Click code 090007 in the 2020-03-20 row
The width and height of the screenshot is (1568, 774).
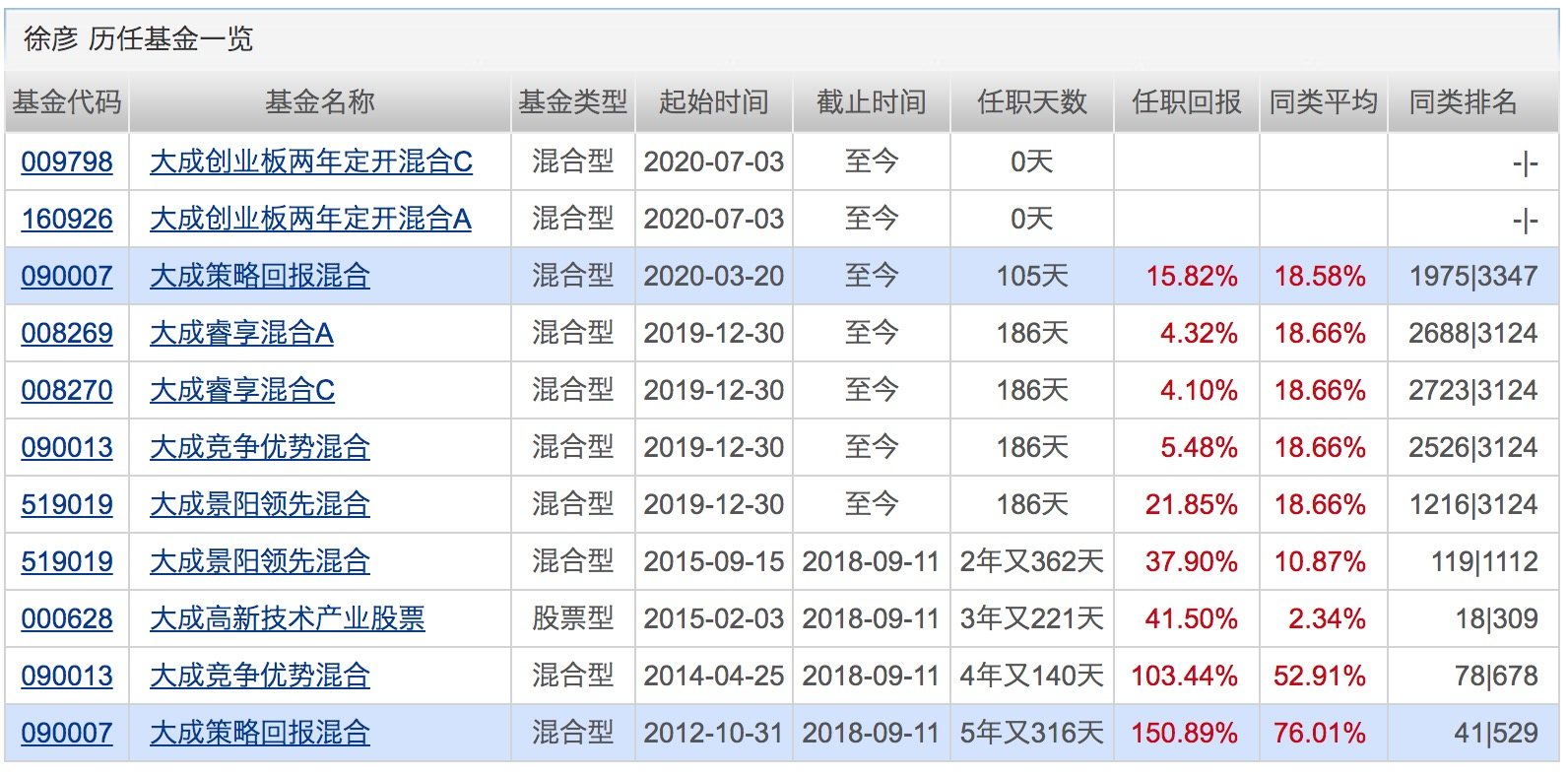[67, 276]
